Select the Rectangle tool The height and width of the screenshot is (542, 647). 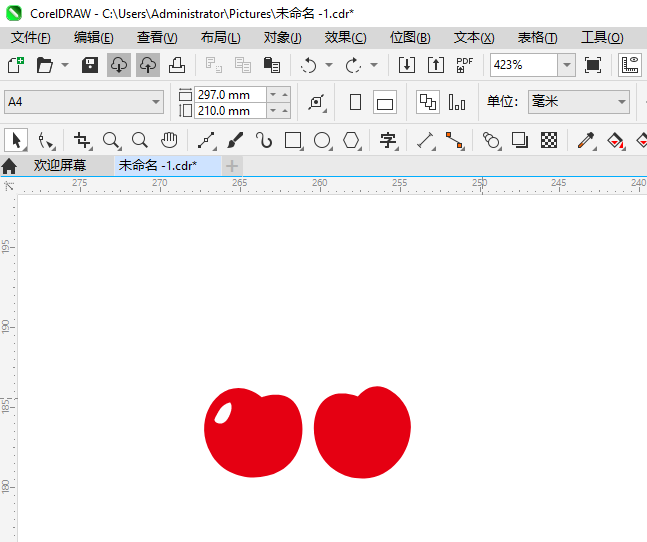coord(293,140)
